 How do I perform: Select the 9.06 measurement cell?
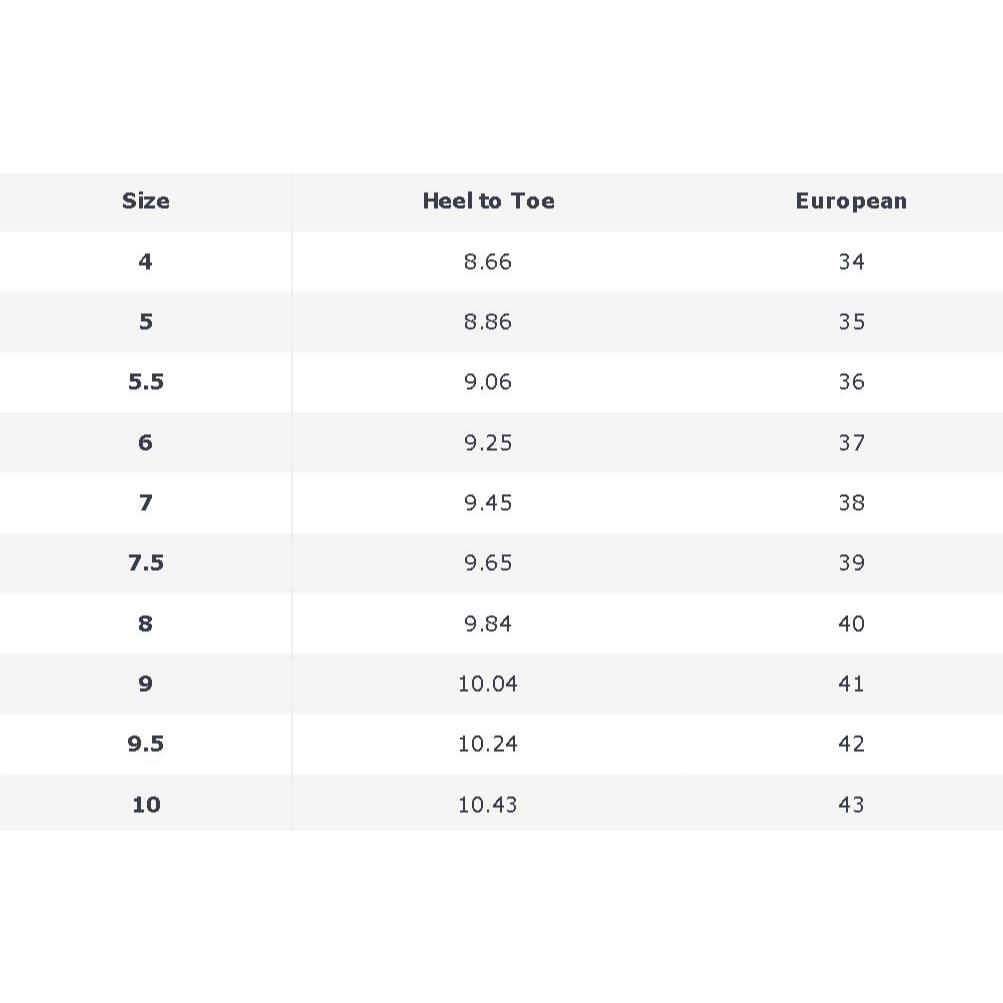click(488, 382)
